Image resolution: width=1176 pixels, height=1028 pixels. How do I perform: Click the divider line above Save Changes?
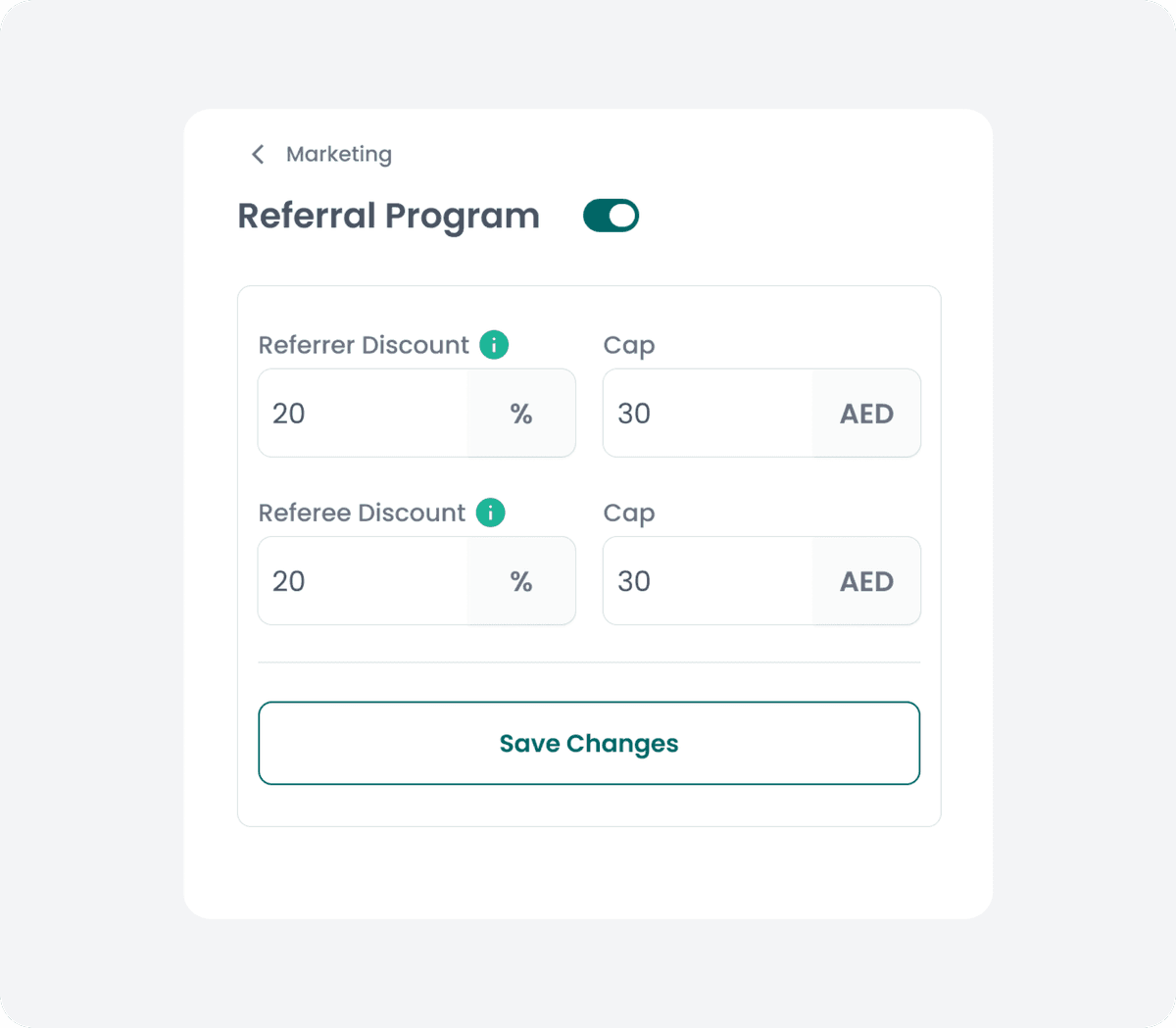coord(588,662)
